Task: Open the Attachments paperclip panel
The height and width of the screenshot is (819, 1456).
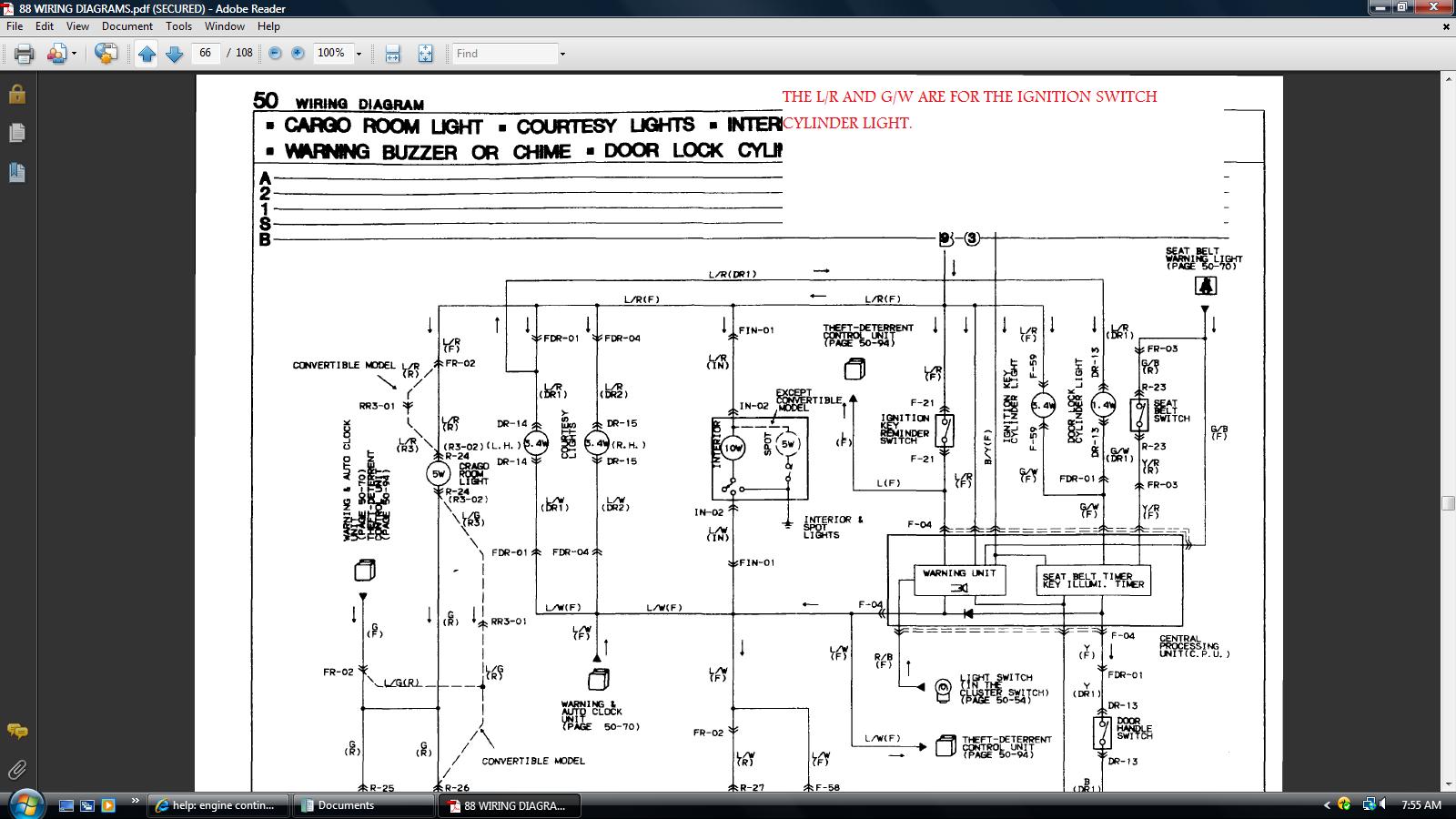Action: coord(16,770)
